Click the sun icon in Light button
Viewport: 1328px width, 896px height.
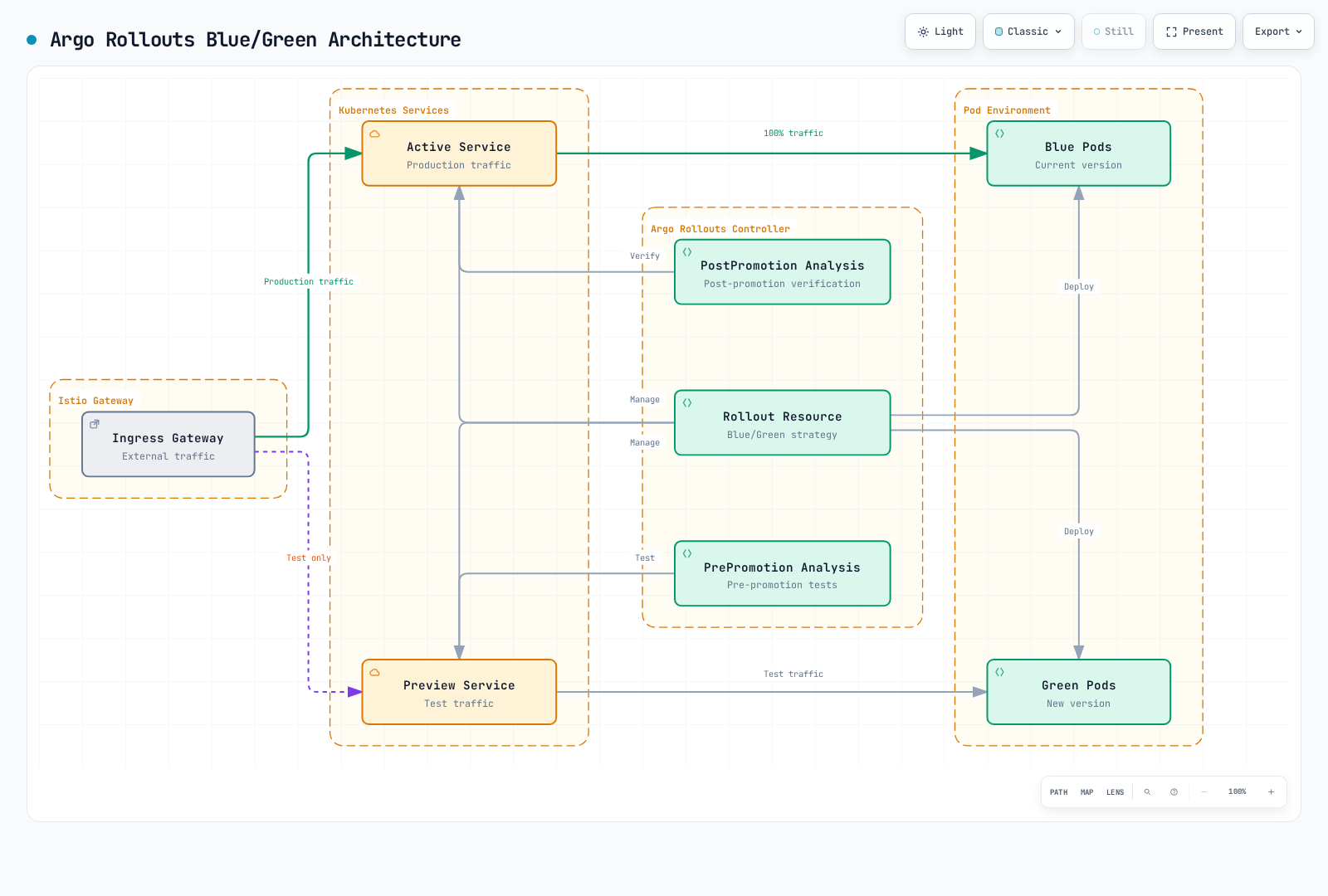coord(923,32)
